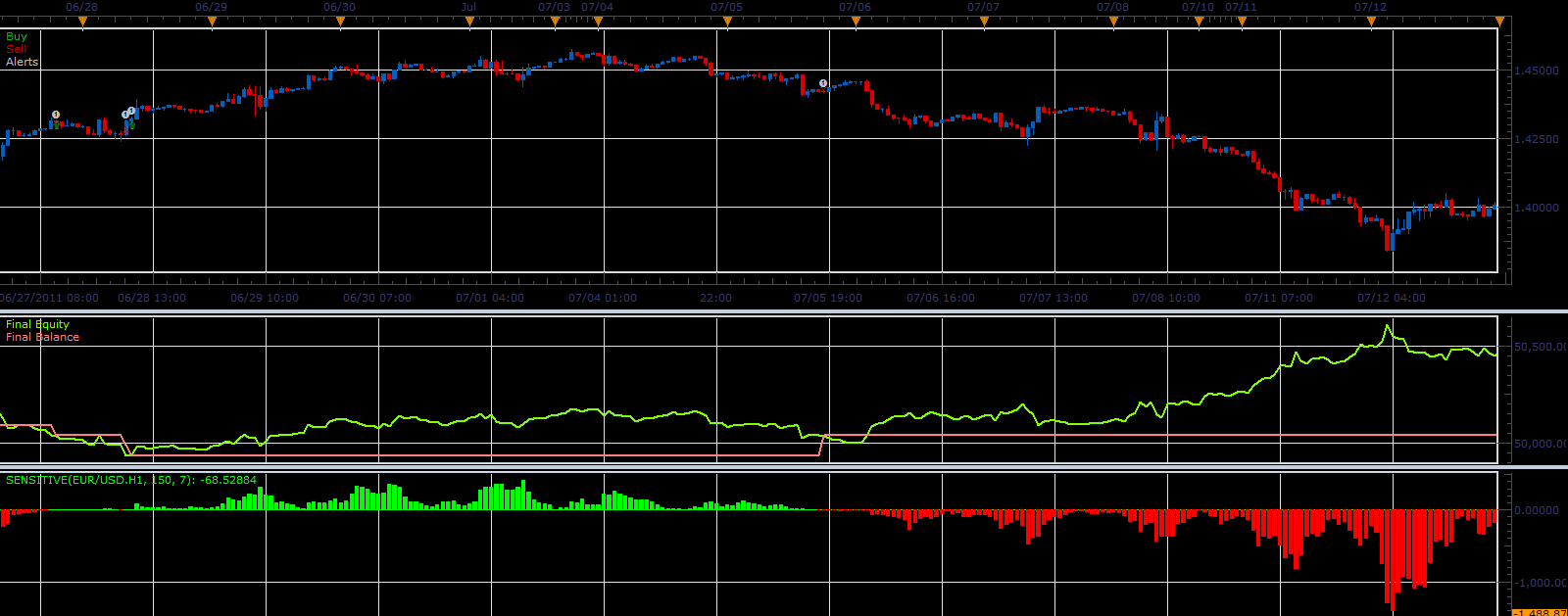Click the 07/01 04:00 time label
This screenshot has height=616, width=1568.
[x=490, y=298]
